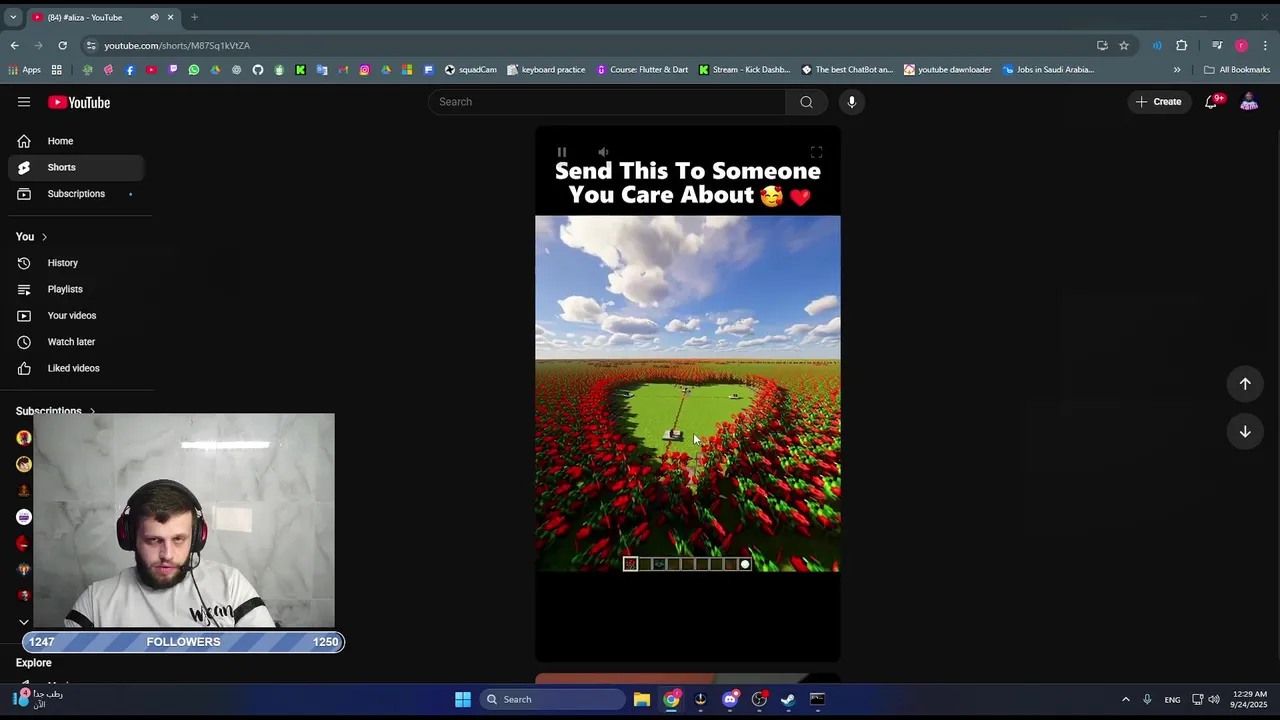
Task: Expand the You section chevron
Action: click(44, 237)
